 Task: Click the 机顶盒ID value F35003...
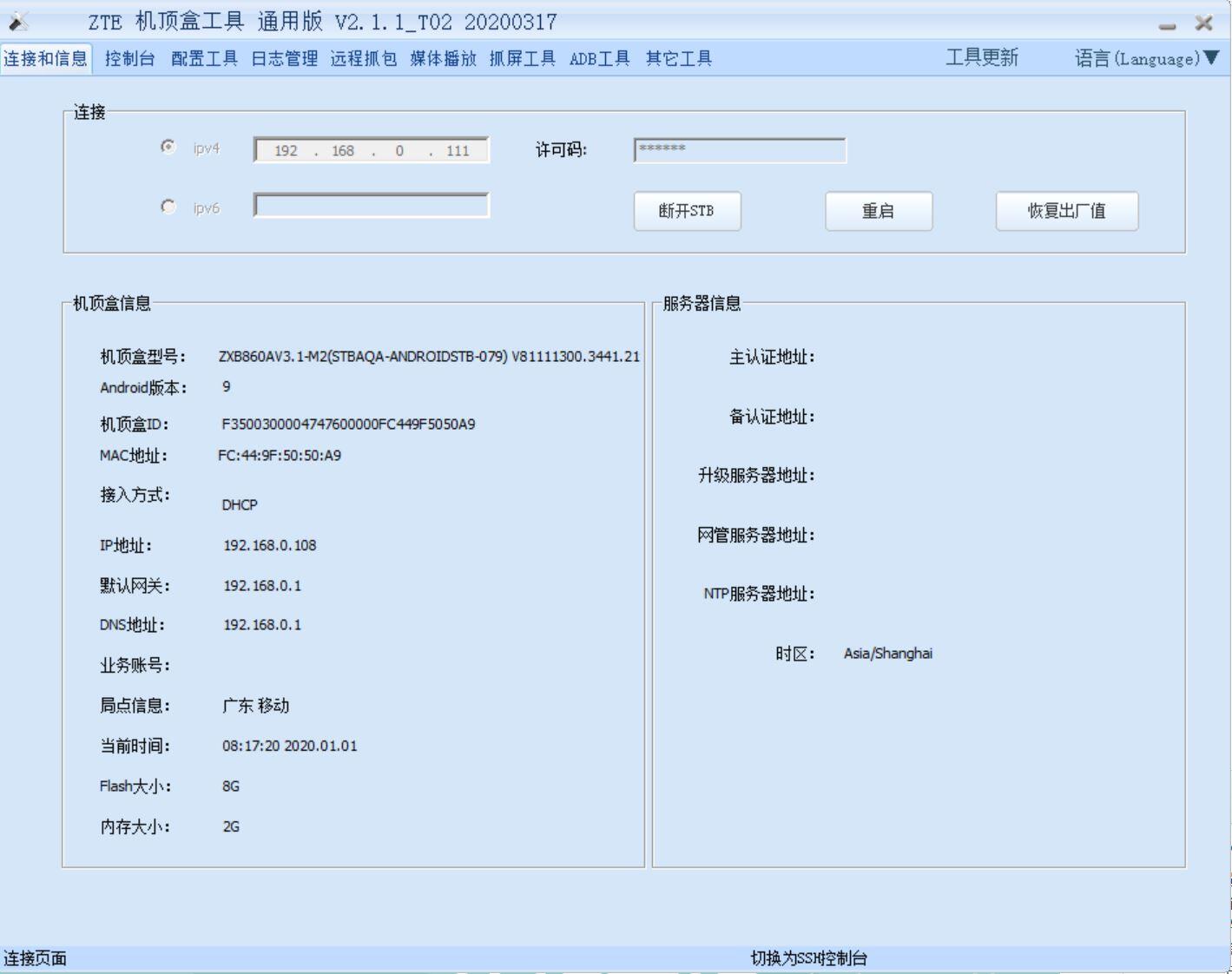click(348, 424)
